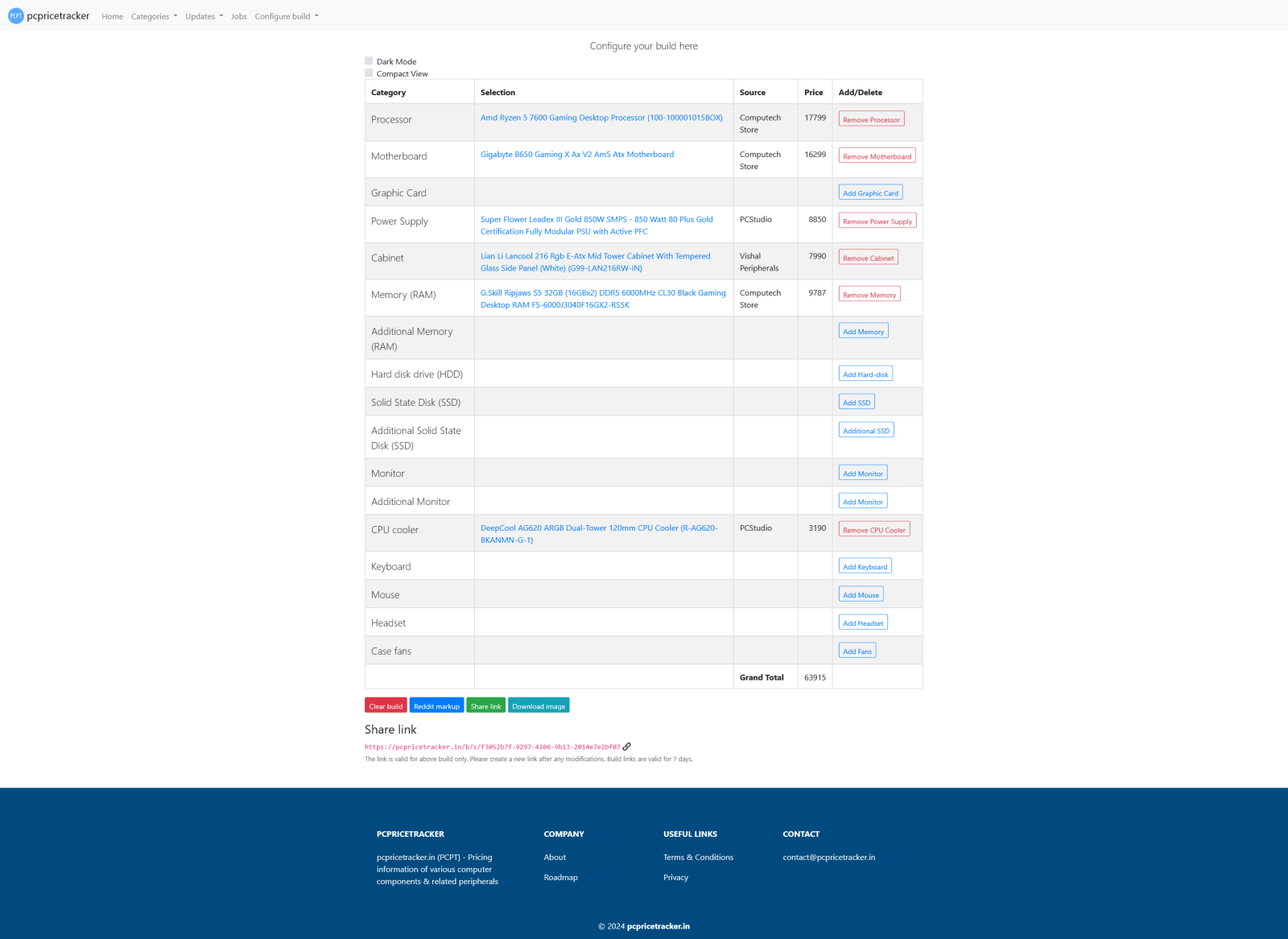1288x939 pixels.
Task: Remove the Cabinet selection
Action: 868,258
